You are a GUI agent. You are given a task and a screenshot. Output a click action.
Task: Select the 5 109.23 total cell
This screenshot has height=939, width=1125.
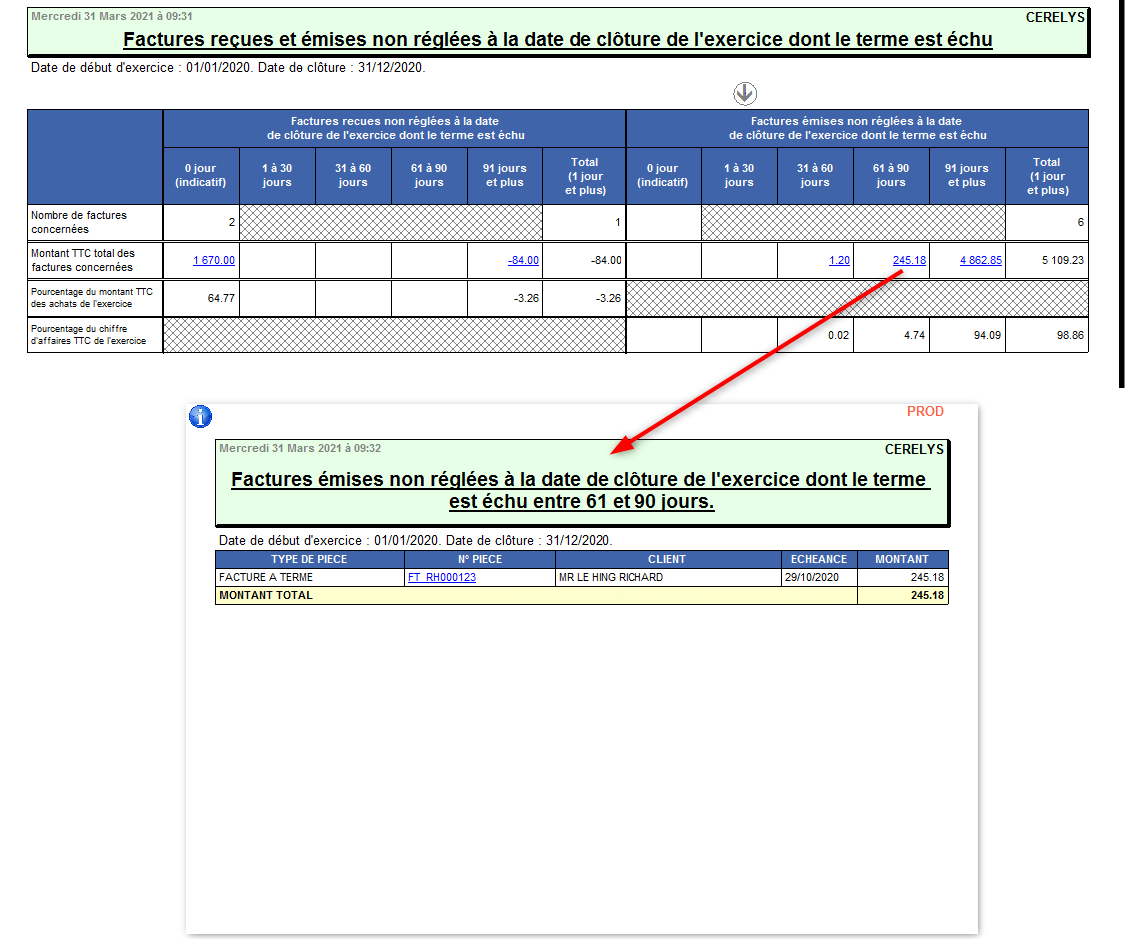click(1063, 260)
